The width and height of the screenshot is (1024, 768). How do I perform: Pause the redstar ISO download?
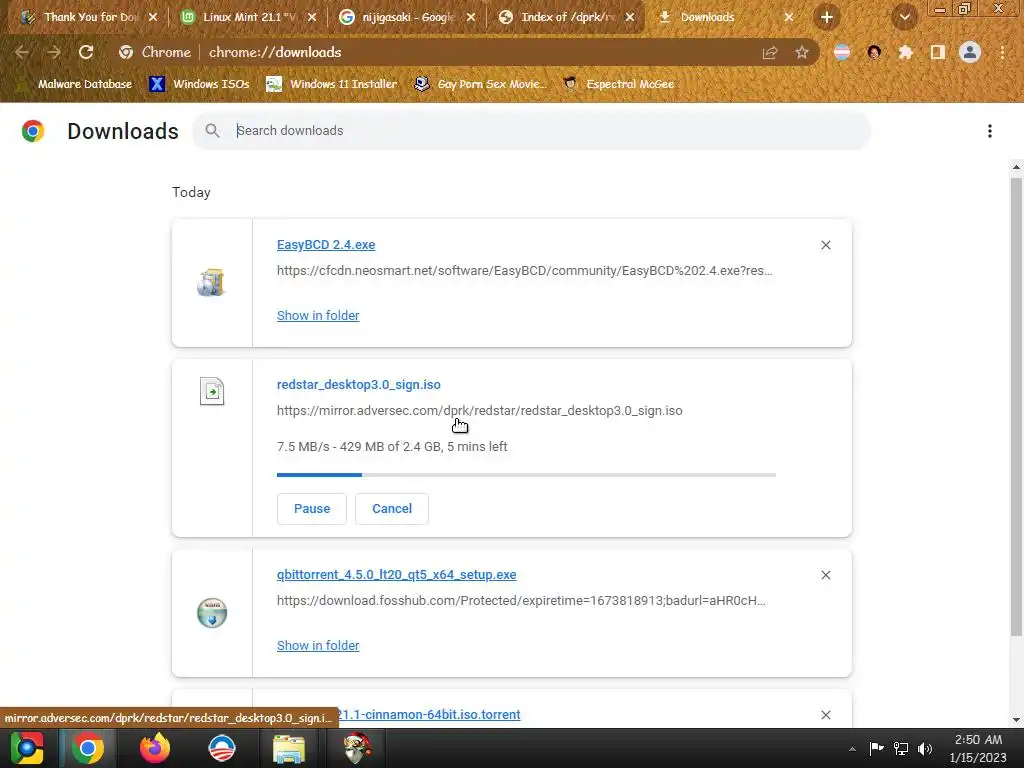(x=312, y=509)
